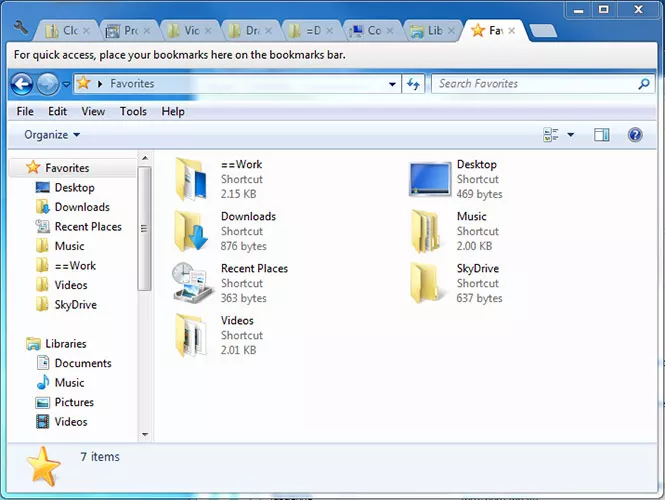Click the ==Work shortcut folder icon

(x=191, y=179)
